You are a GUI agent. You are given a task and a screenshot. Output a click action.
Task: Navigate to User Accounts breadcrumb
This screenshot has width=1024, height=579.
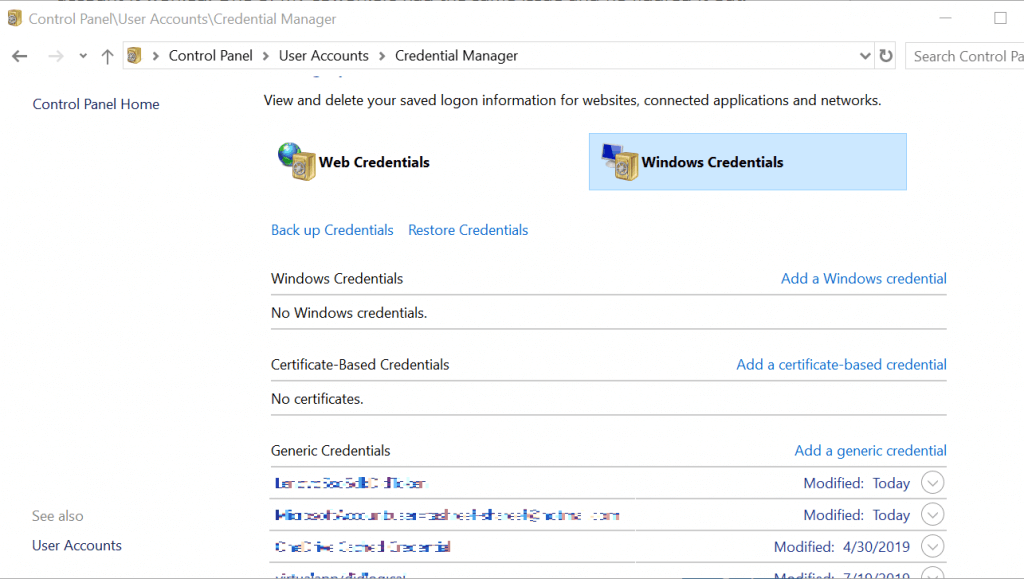coord(323,55)
